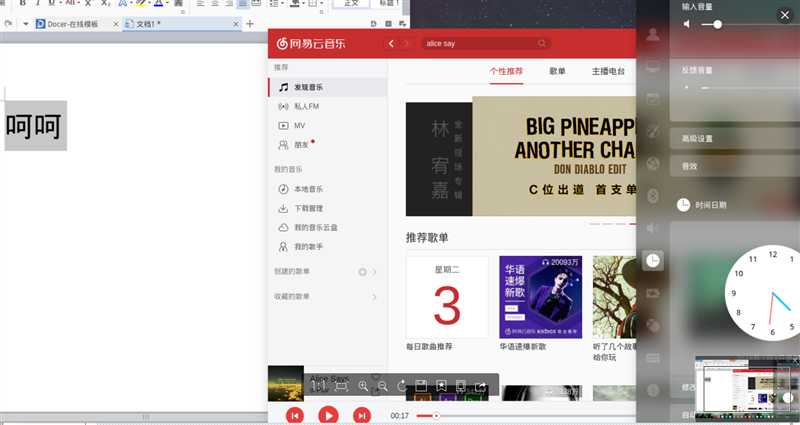Open 音效 settings in the control center
The image size is (800, 425).
[x=735, y=166]
